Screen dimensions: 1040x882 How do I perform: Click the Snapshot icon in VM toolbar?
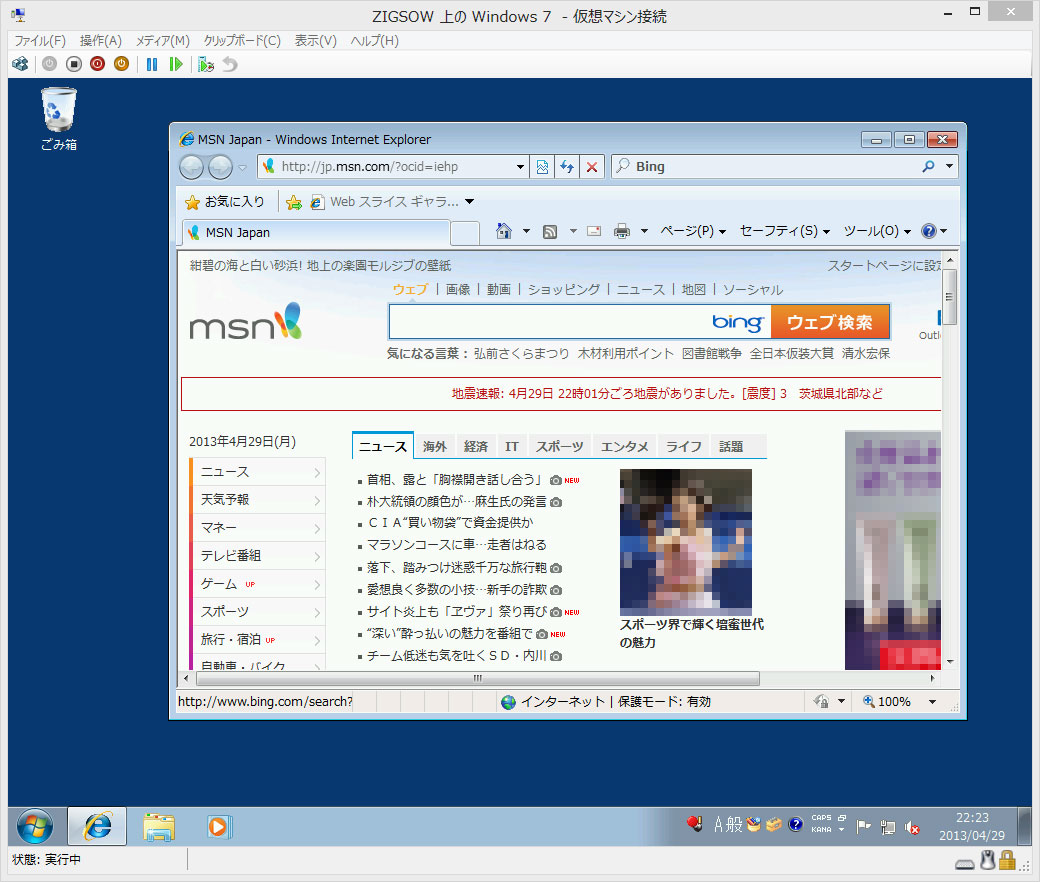[206, 64]
